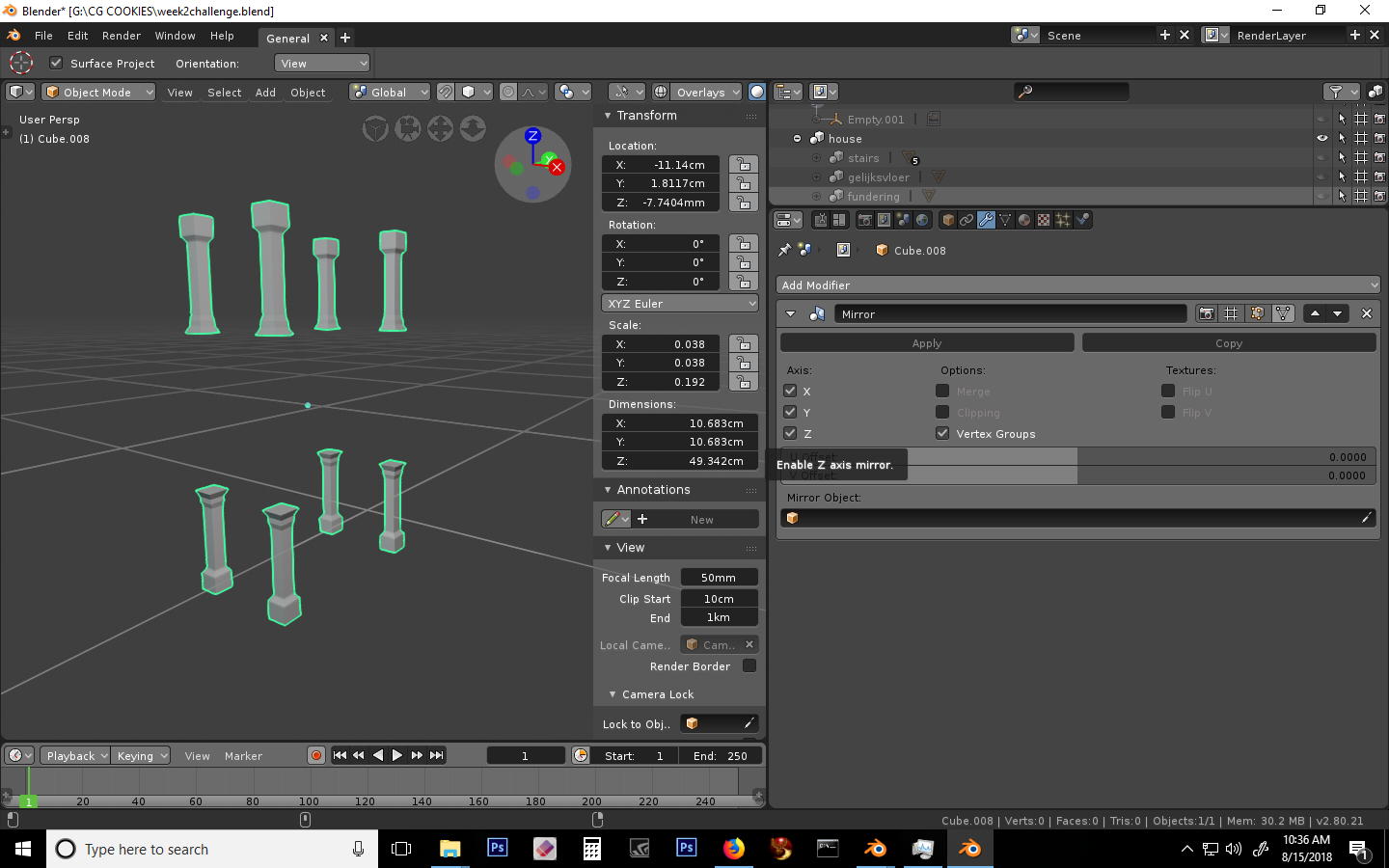Open the Texture properties tab (checker icon)
The height and width of the screenshot is (868, 1389).
[x=1044, y=220]
